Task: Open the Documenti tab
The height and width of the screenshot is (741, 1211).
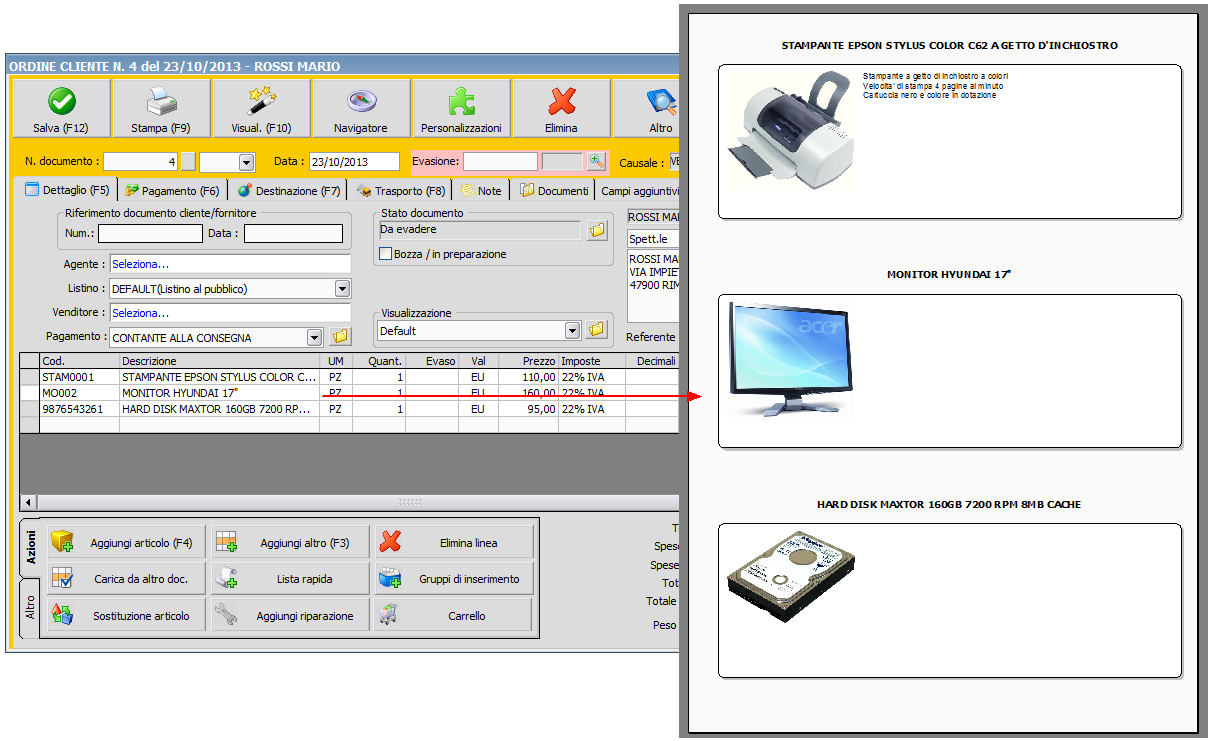Action: point(553,190)
